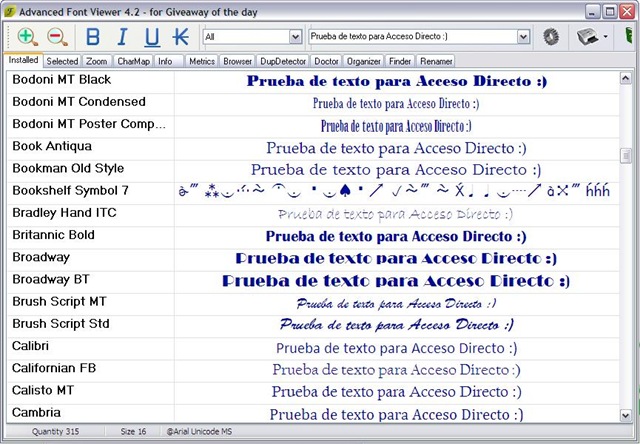Open the Zoom tab
The height and width of the screenshot is (444, 640).
(96, 61)
